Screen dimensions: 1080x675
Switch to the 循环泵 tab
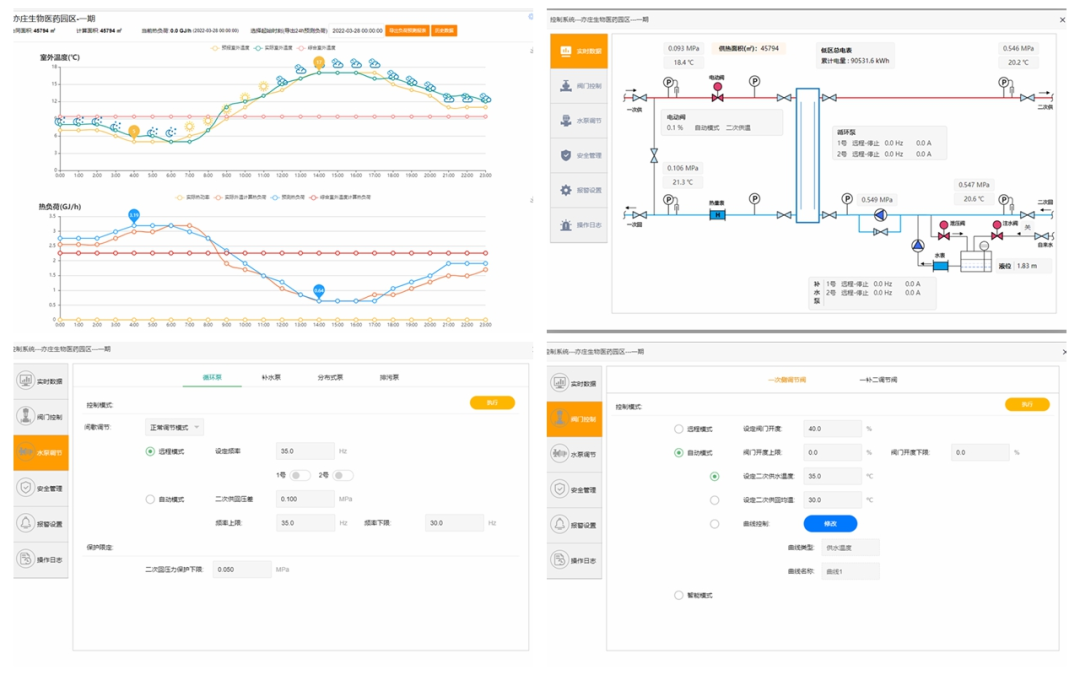pyautogui.click(x=211, y=377)
